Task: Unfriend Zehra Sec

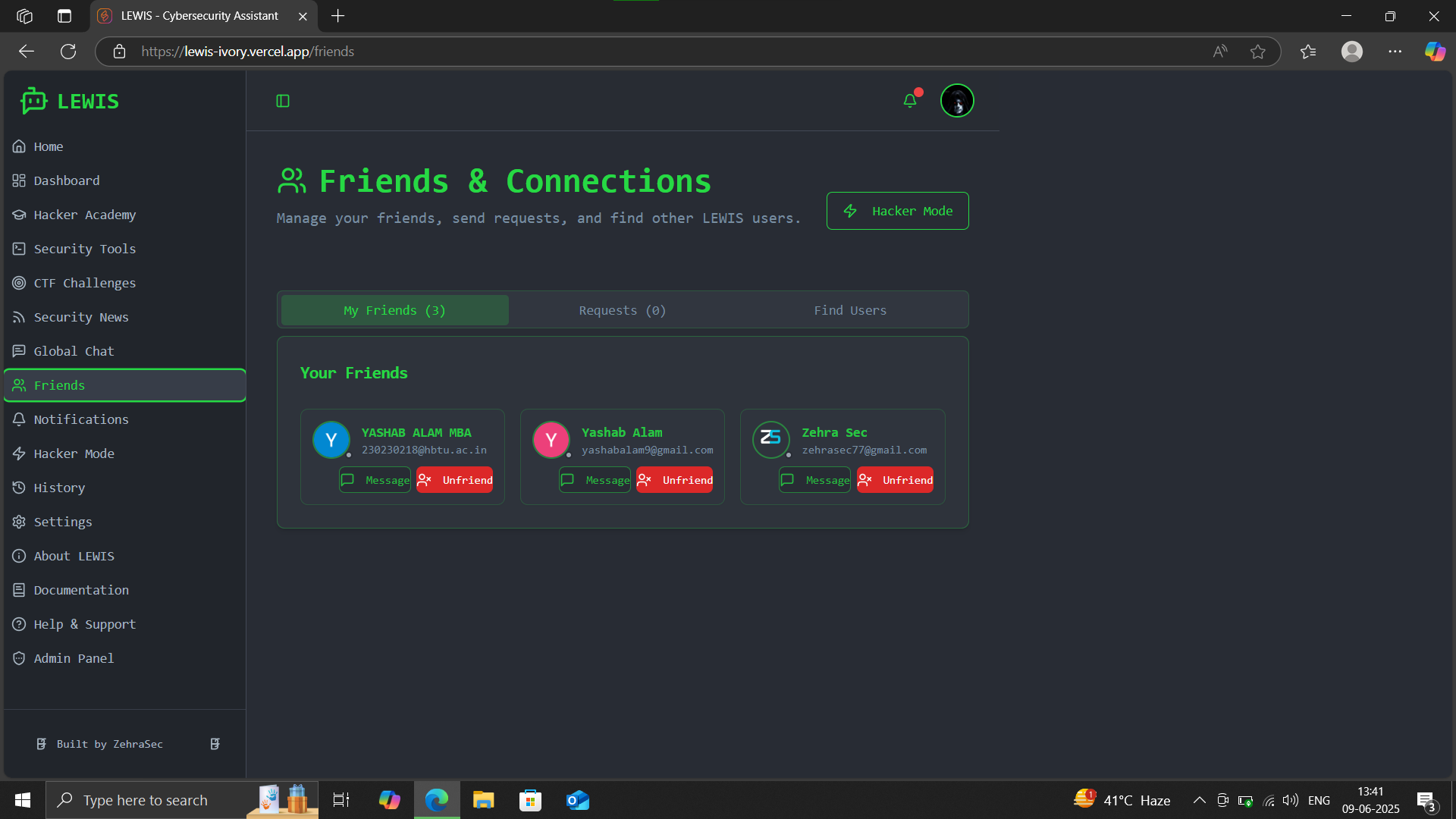Action: 895,480
